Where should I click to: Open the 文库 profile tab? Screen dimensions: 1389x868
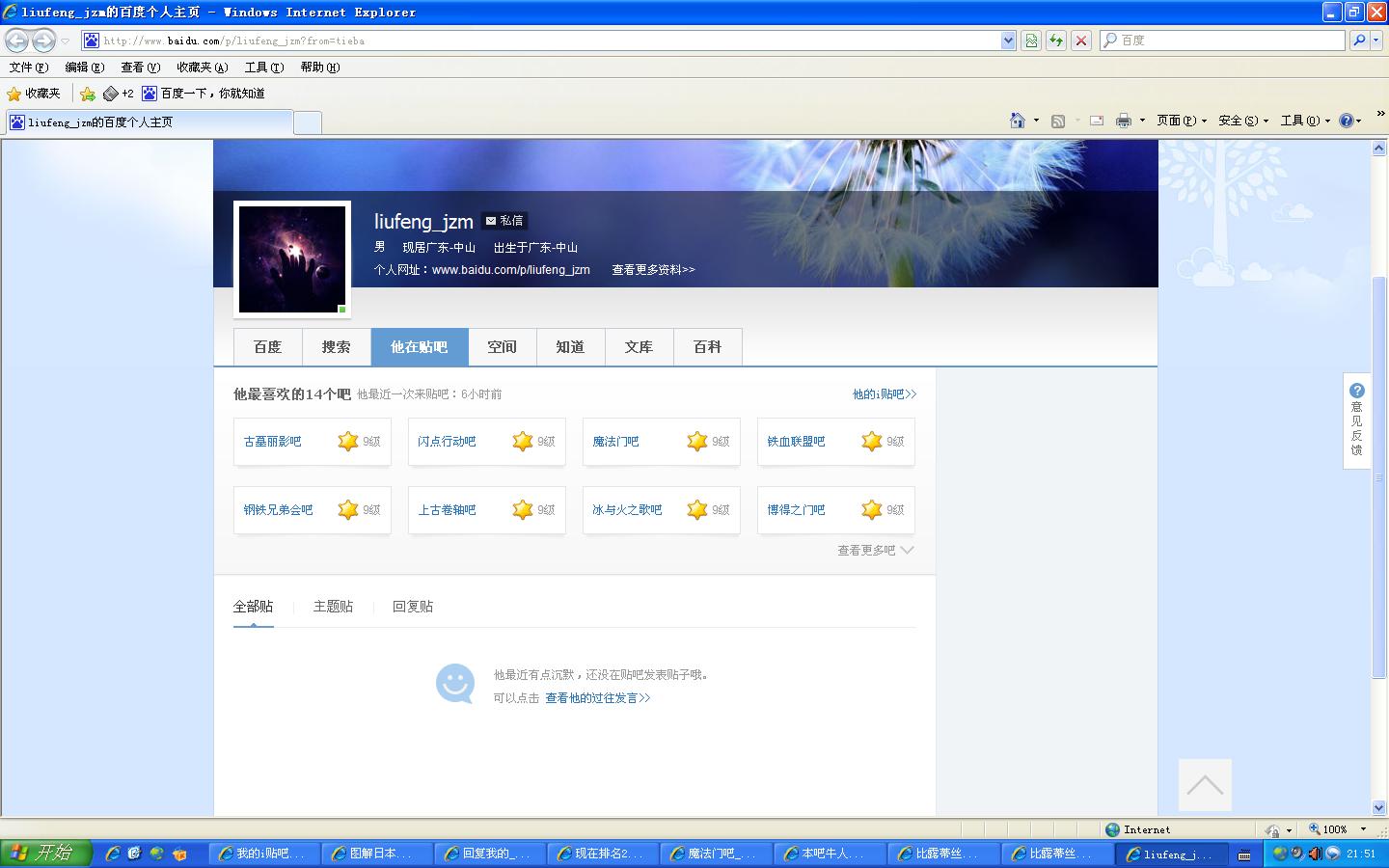pos(640,347)
